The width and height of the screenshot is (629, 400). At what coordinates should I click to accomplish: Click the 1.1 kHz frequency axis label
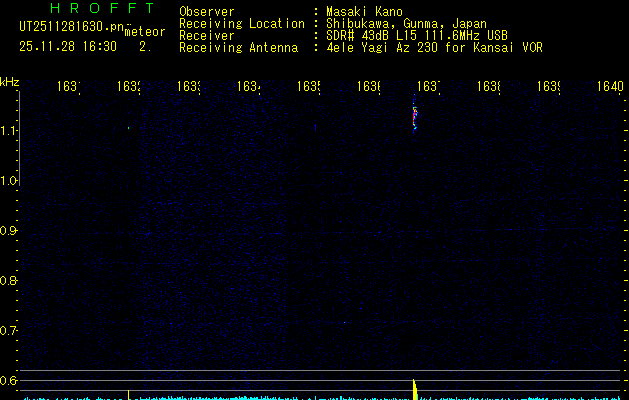pyautogui.click(x=9, y=130)
